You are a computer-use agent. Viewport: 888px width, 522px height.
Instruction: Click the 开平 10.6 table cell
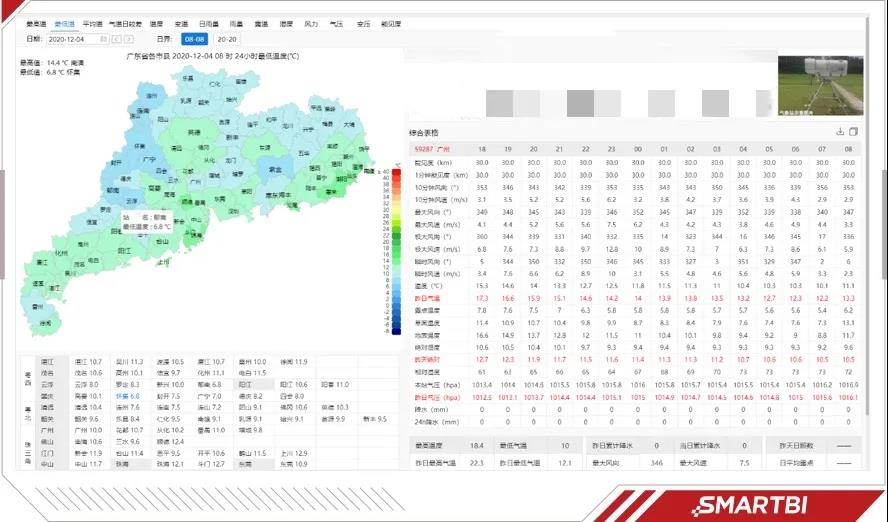tap(211, 453)
